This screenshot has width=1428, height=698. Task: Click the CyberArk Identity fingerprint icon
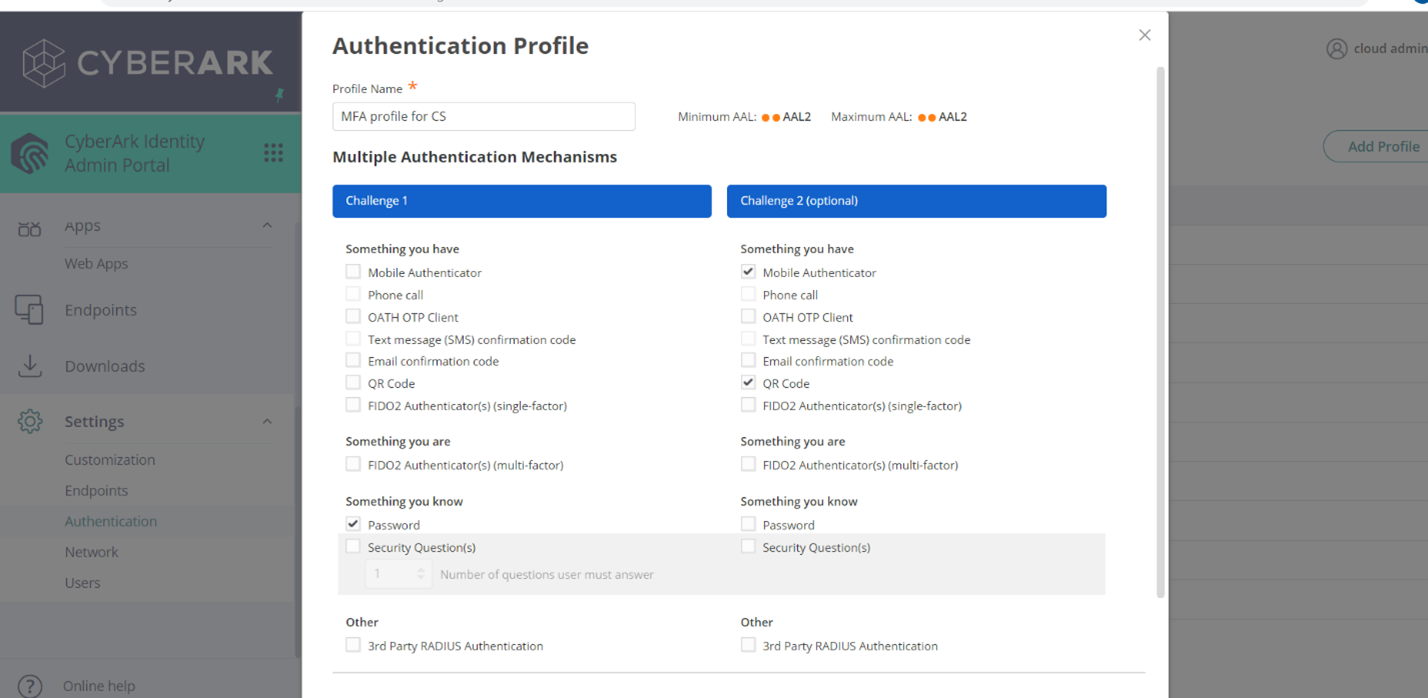30,153
